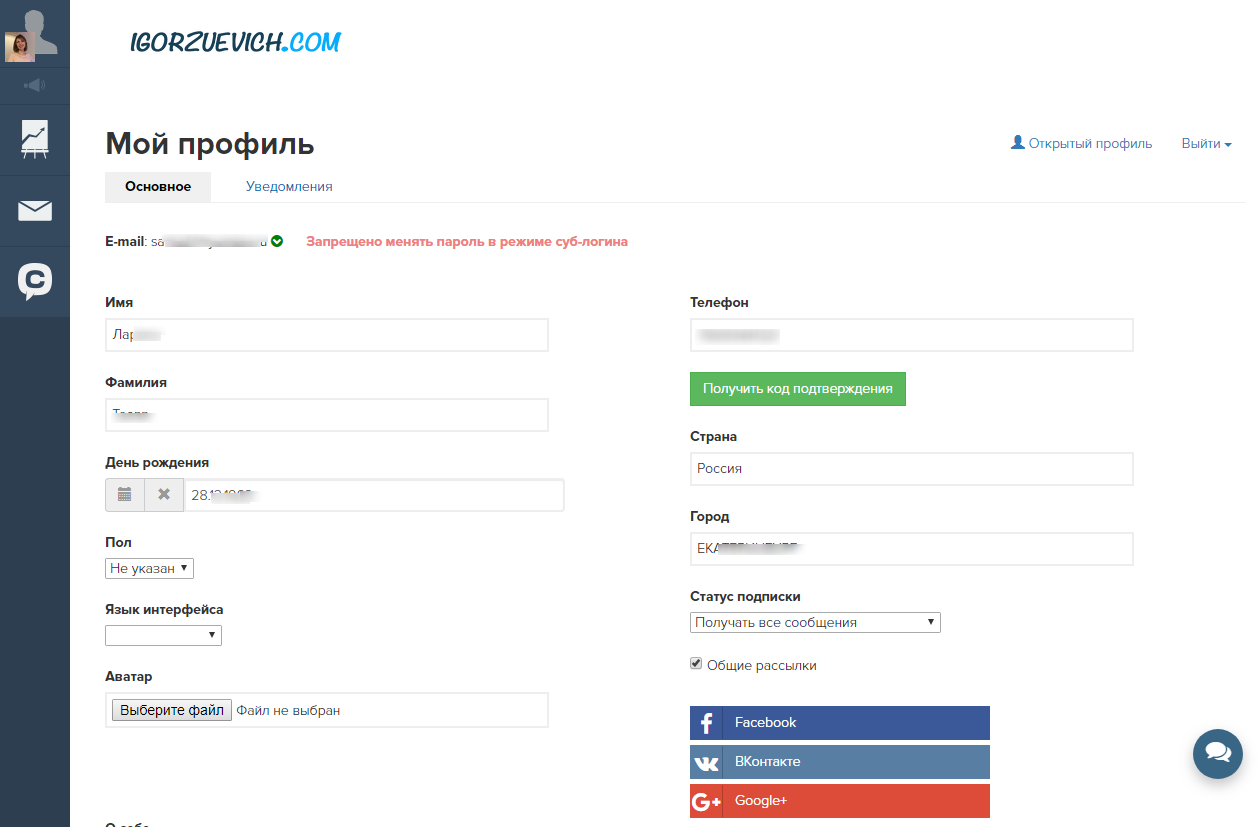Switch to the Уведомления tab
This screenshot has width=1257, height=827.
coord(289,187)
